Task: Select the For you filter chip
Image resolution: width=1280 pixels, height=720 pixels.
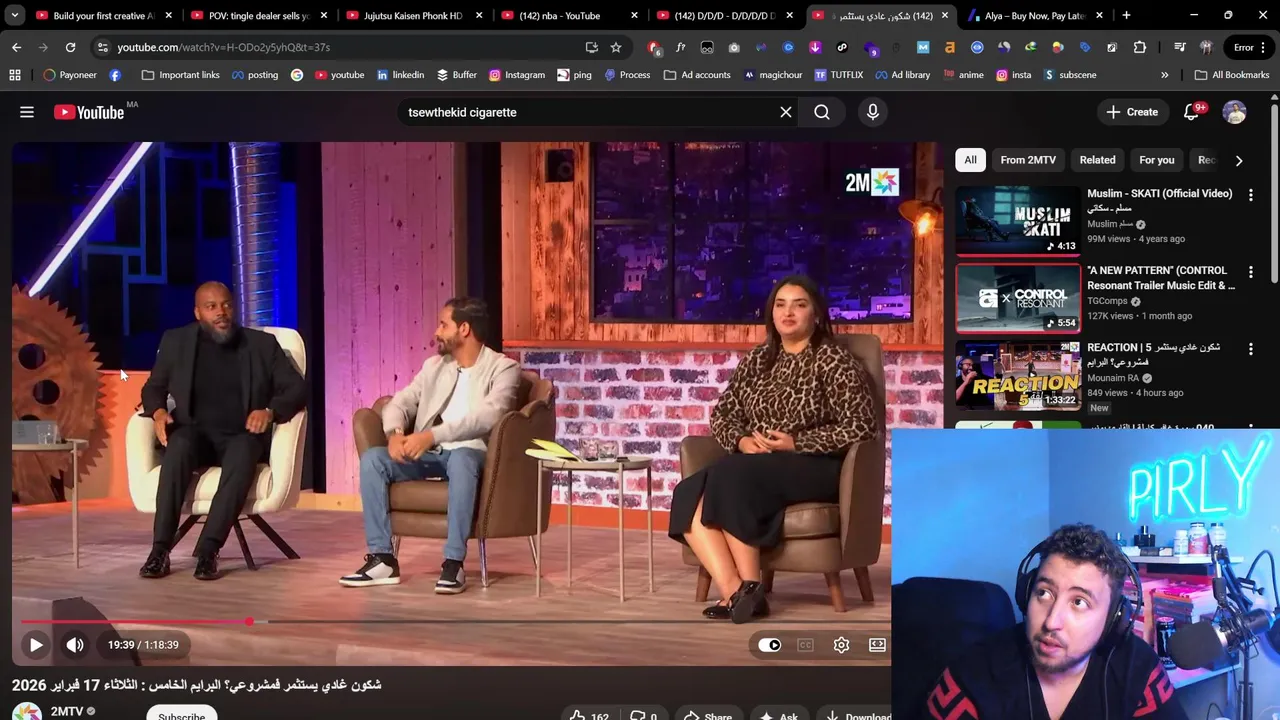Action: coord(1157,160)
